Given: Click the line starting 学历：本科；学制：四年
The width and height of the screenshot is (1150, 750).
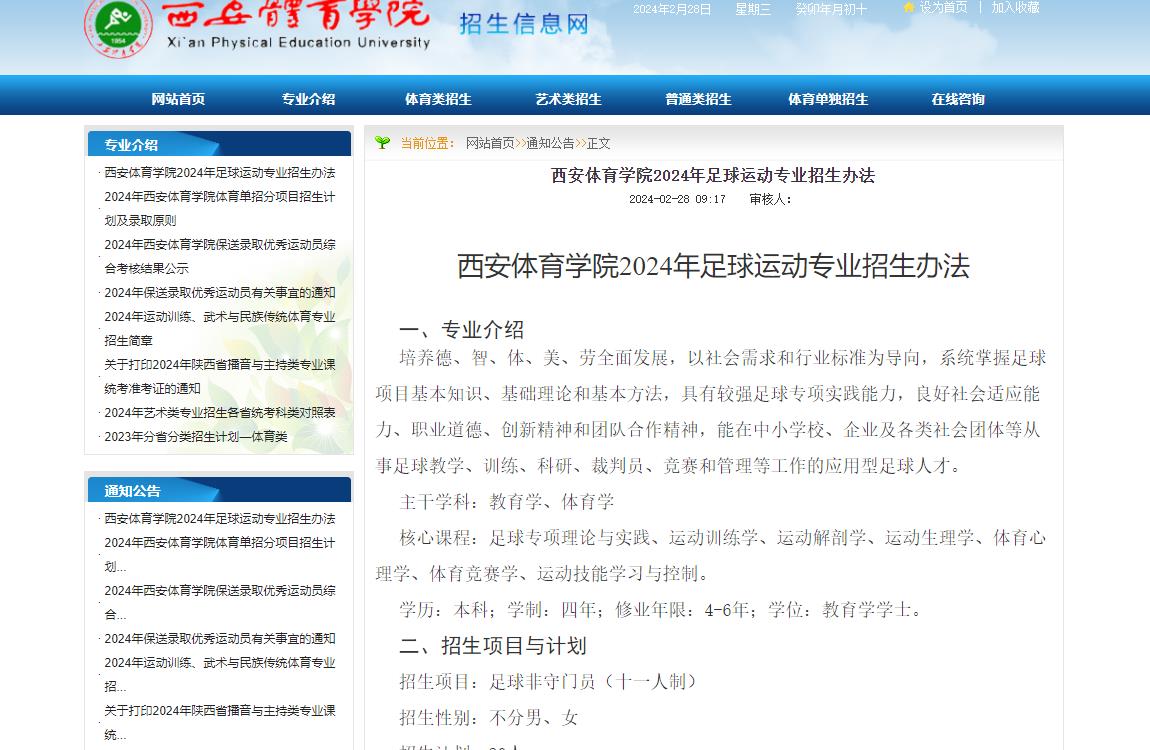Looking at the screenshot, I should click(661, 610).
